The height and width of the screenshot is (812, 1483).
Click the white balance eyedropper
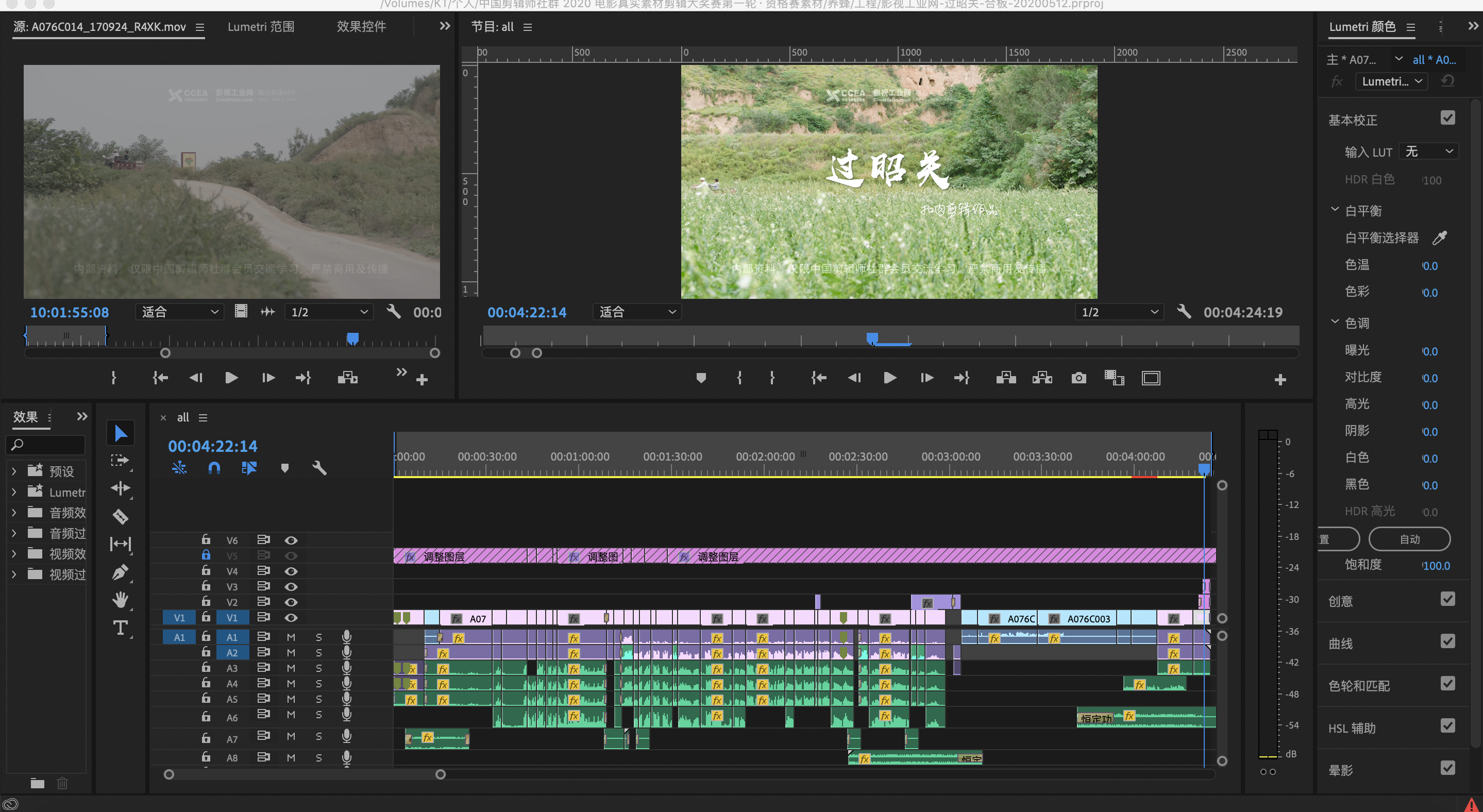(1439, 238)
